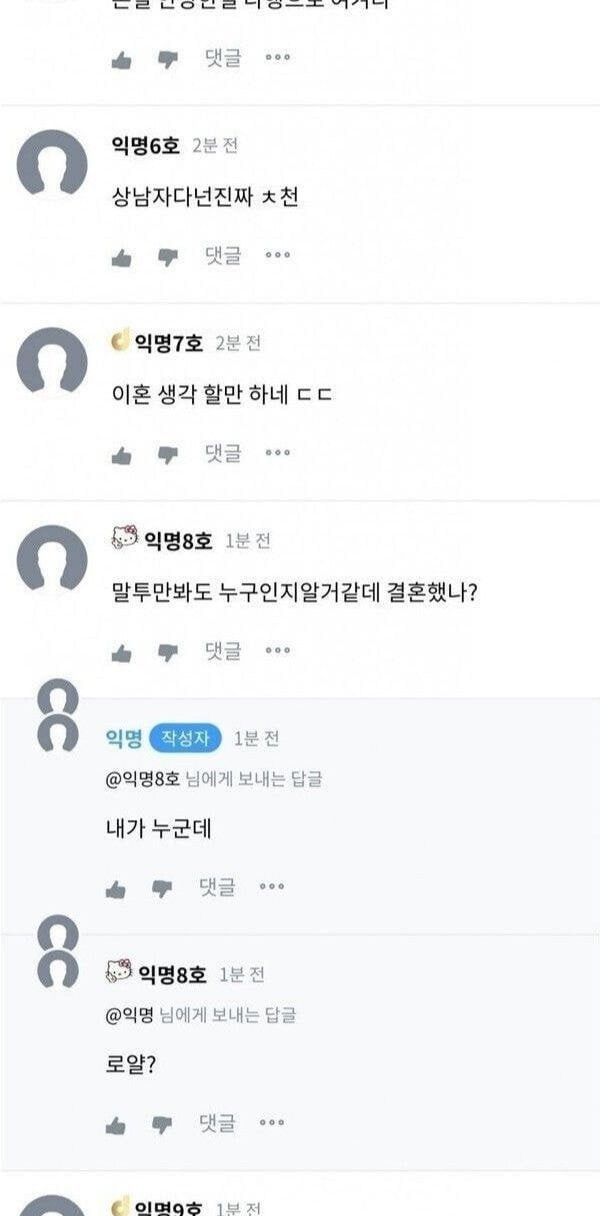
Task: Thumbs down the '로얄?' reply
Action: (161, 1126)
